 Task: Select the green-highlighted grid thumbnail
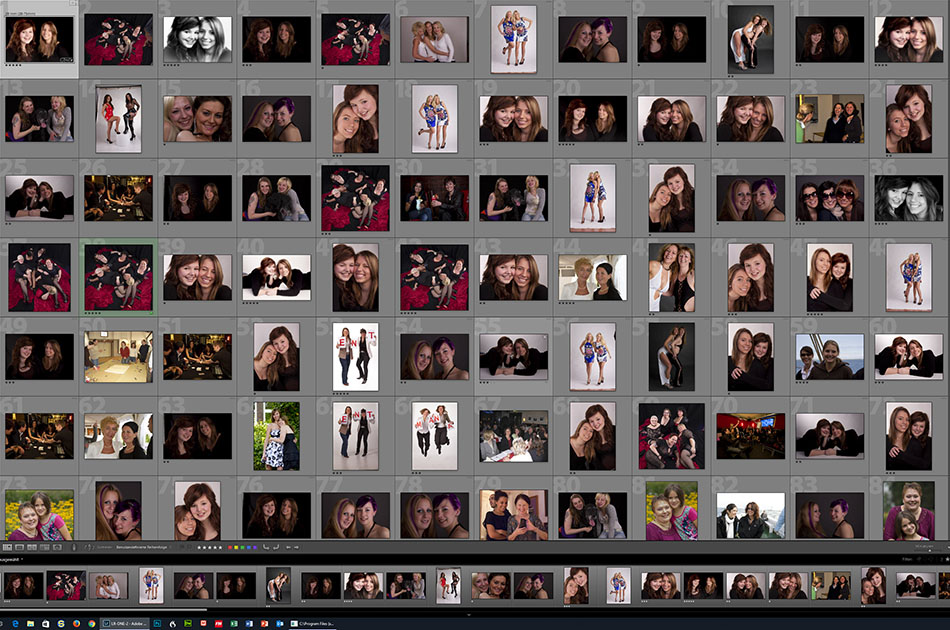click(x=118, y=275)
